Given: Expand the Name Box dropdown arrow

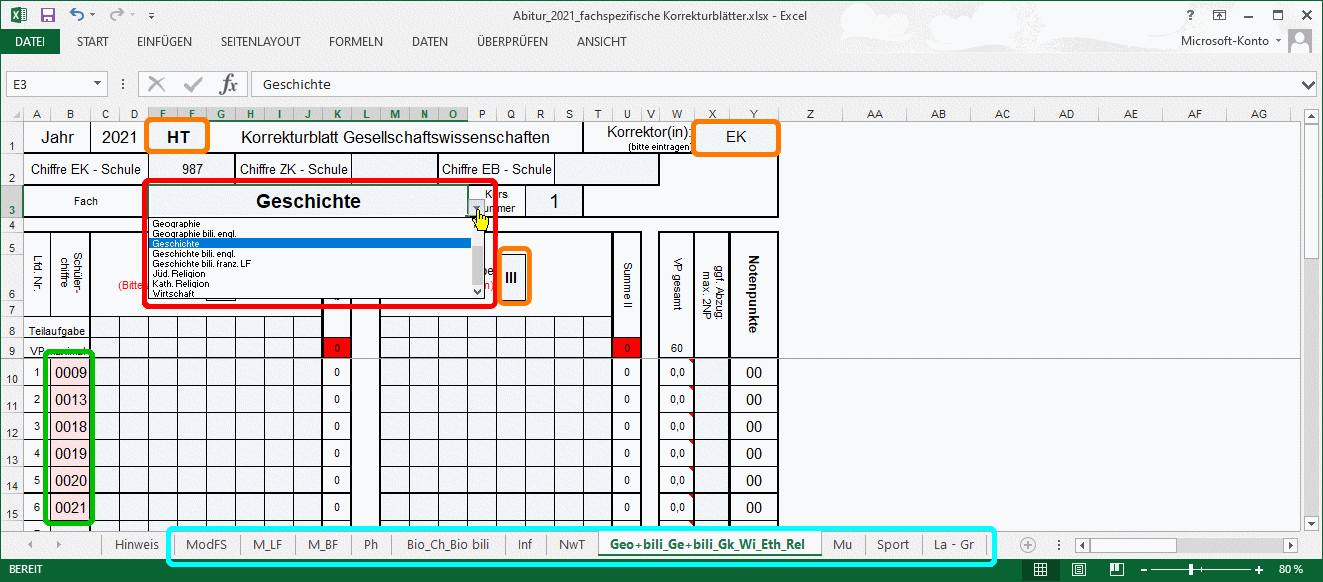Looking at the screenshot, I should 98,84.
